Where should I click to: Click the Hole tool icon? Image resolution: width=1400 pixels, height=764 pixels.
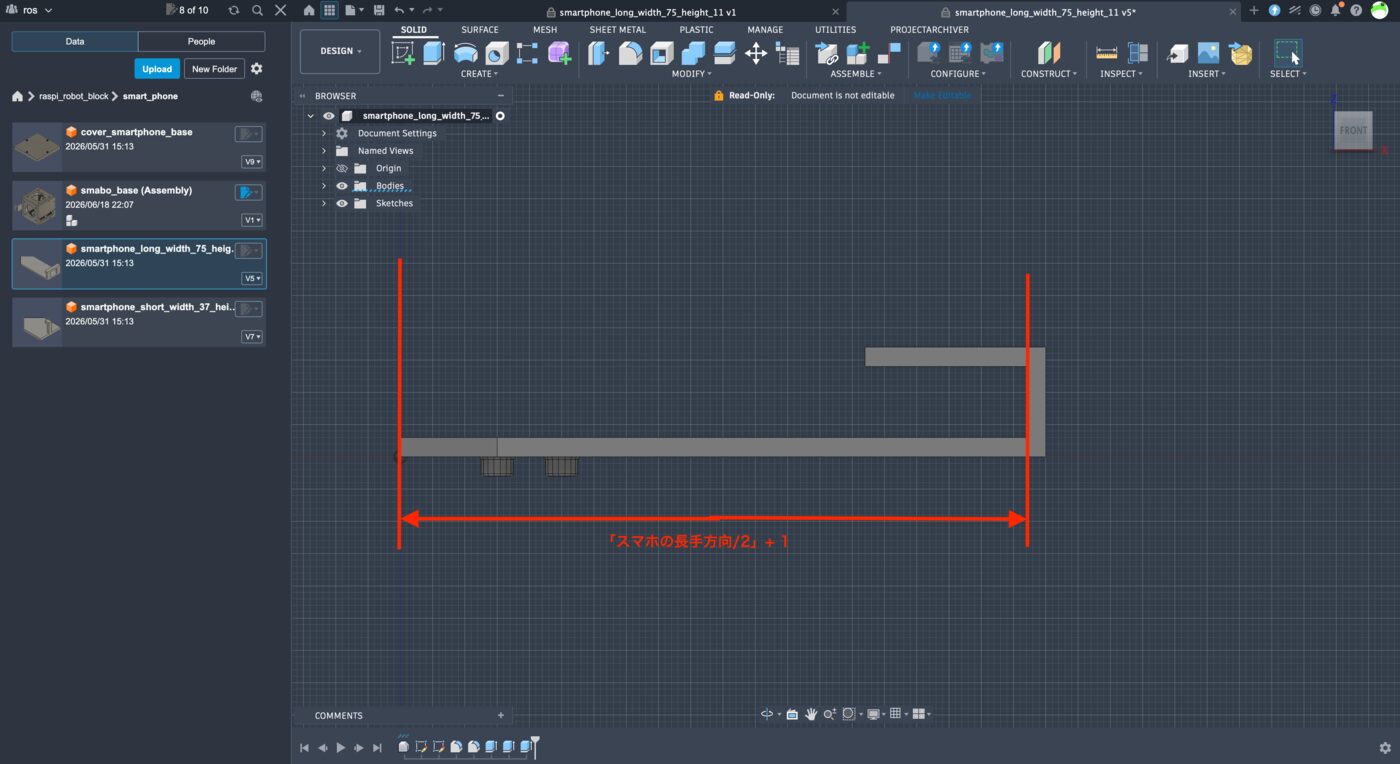[497, 53]
